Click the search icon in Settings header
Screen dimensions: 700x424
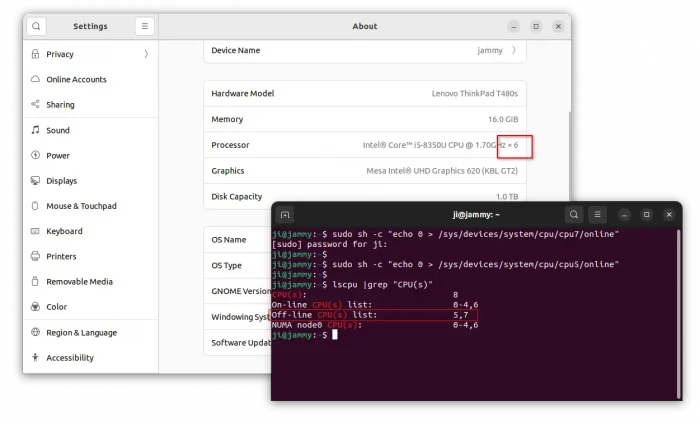tap(37, 26)
